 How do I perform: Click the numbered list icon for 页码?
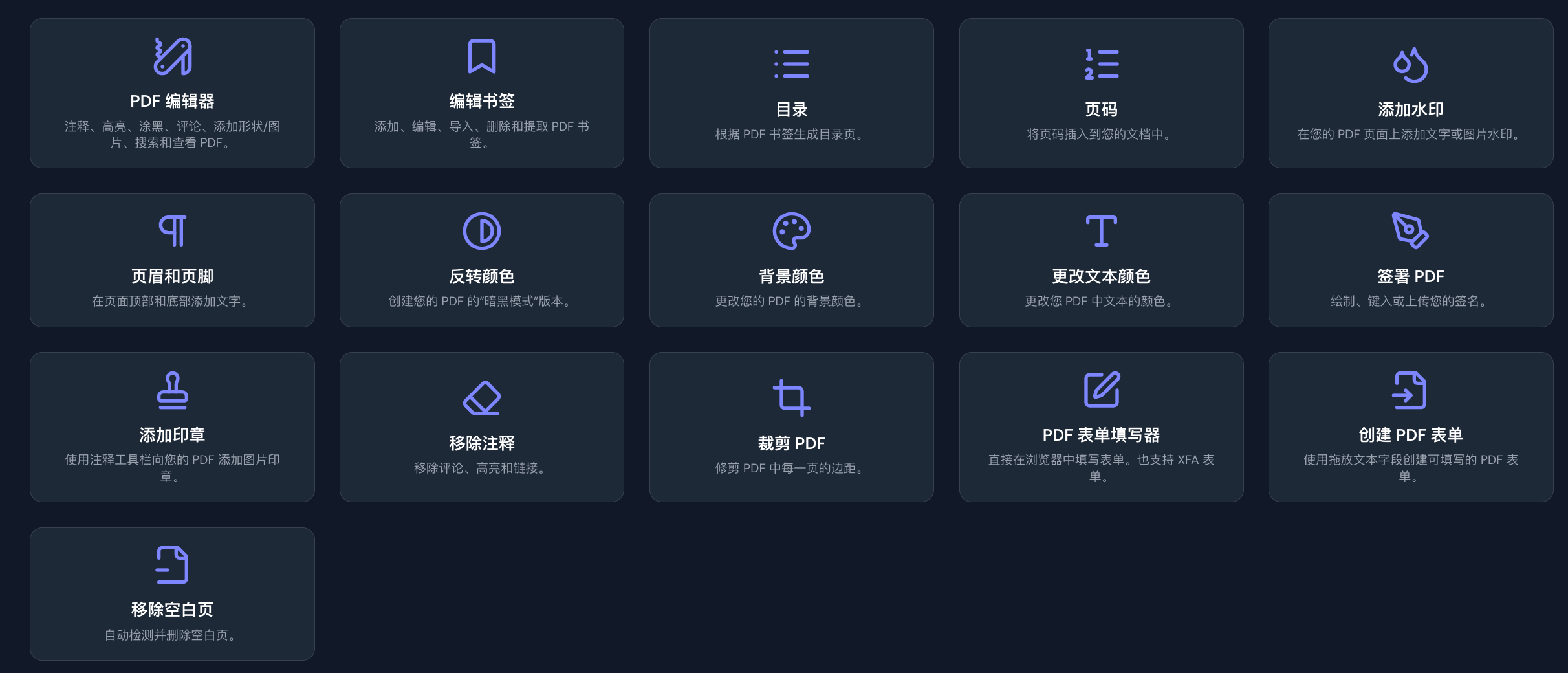coord(1101,64)
